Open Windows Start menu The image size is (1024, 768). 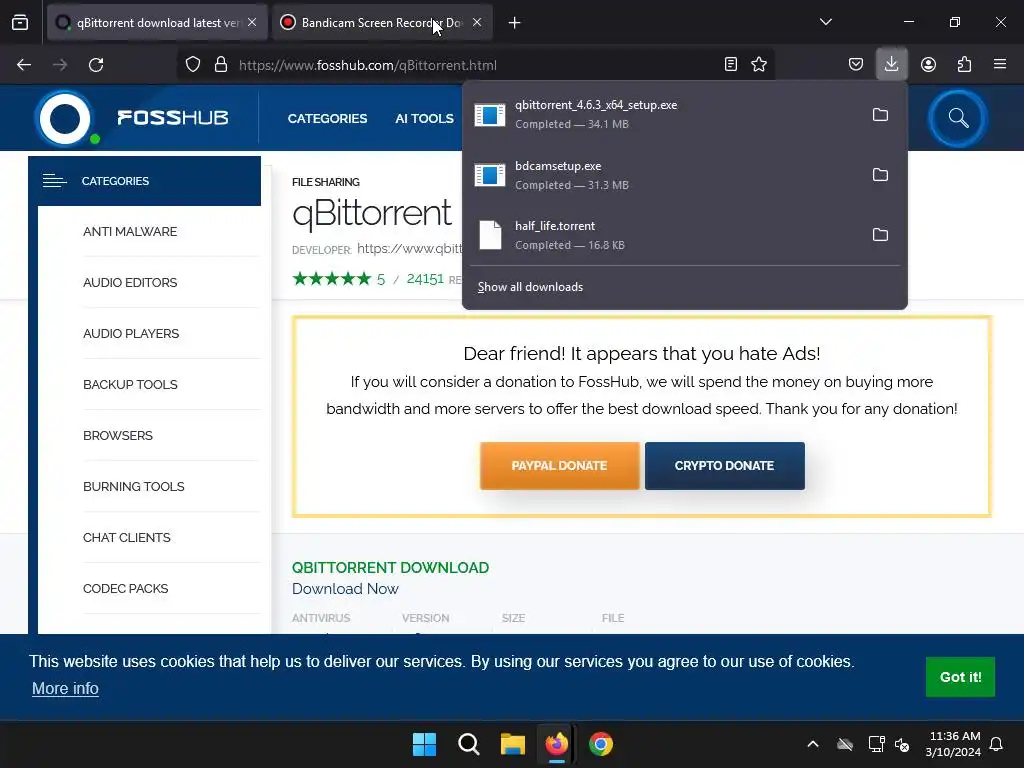(424, 744)
